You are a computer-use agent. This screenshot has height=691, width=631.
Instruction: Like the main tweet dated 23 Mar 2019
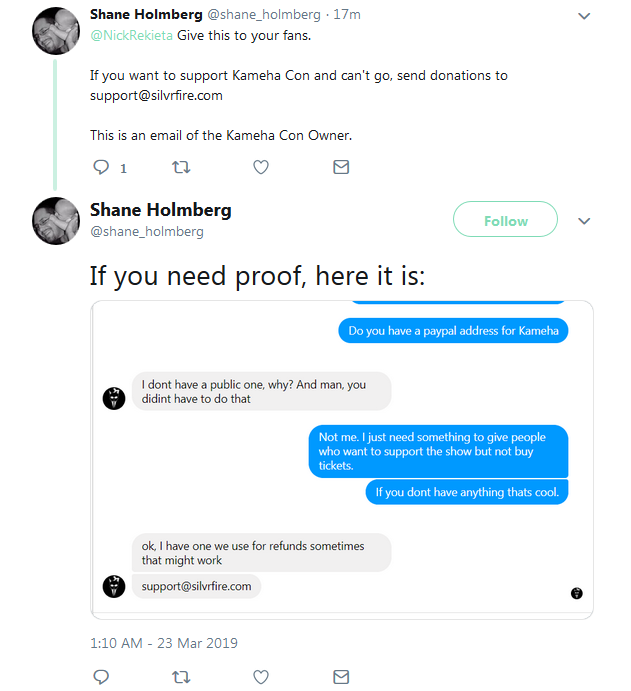(x=261, y=676)
